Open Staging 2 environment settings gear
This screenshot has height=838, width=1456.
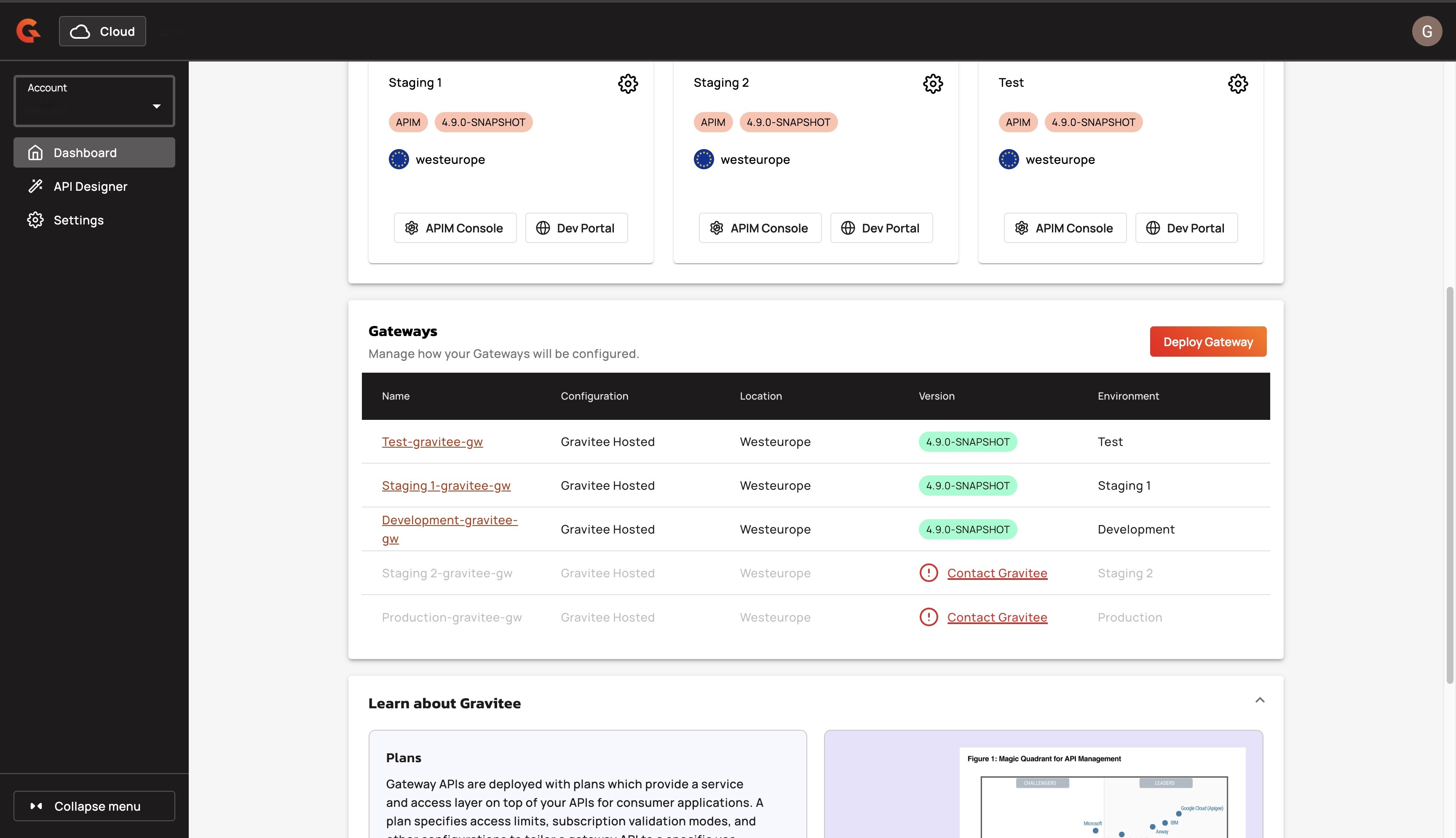[933, 83]
